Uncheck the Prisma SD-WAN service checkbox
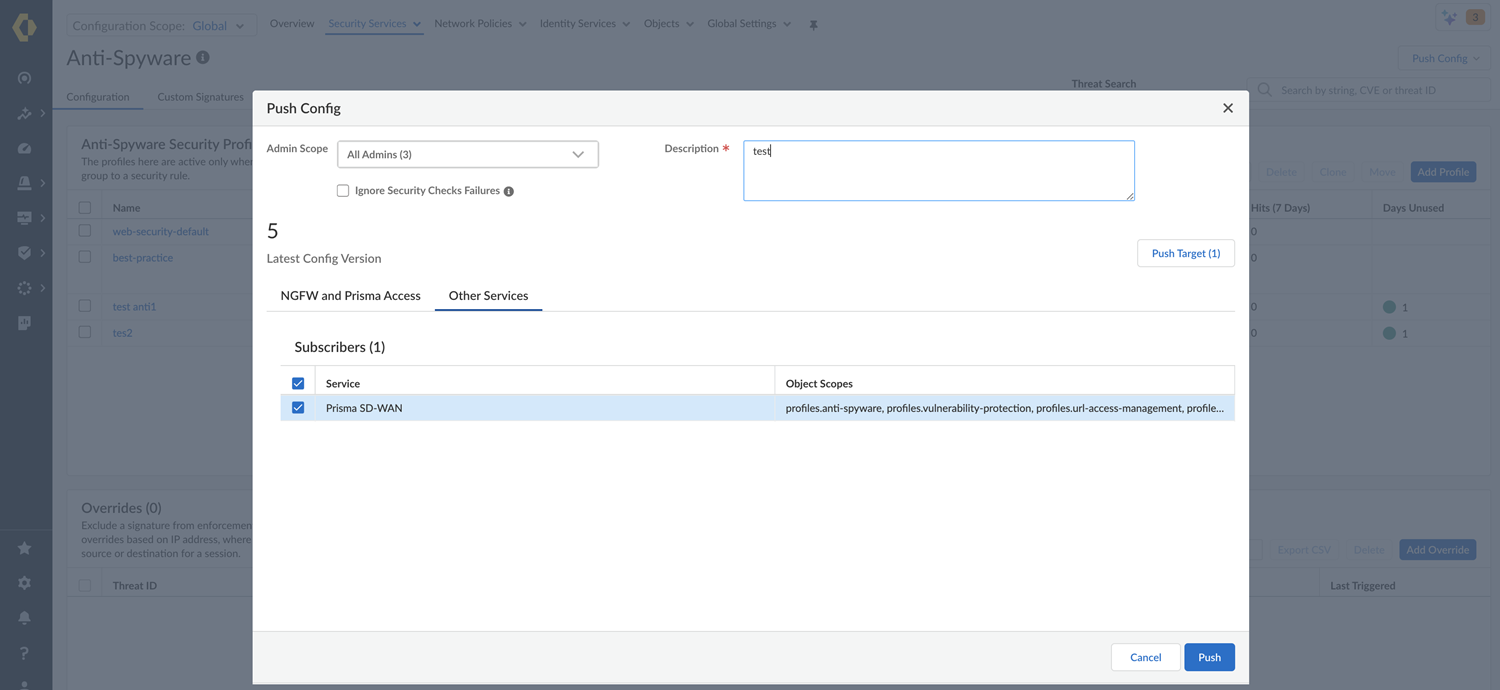The width and height of the screenshot is (1500, 690). [x=298, y=408]
